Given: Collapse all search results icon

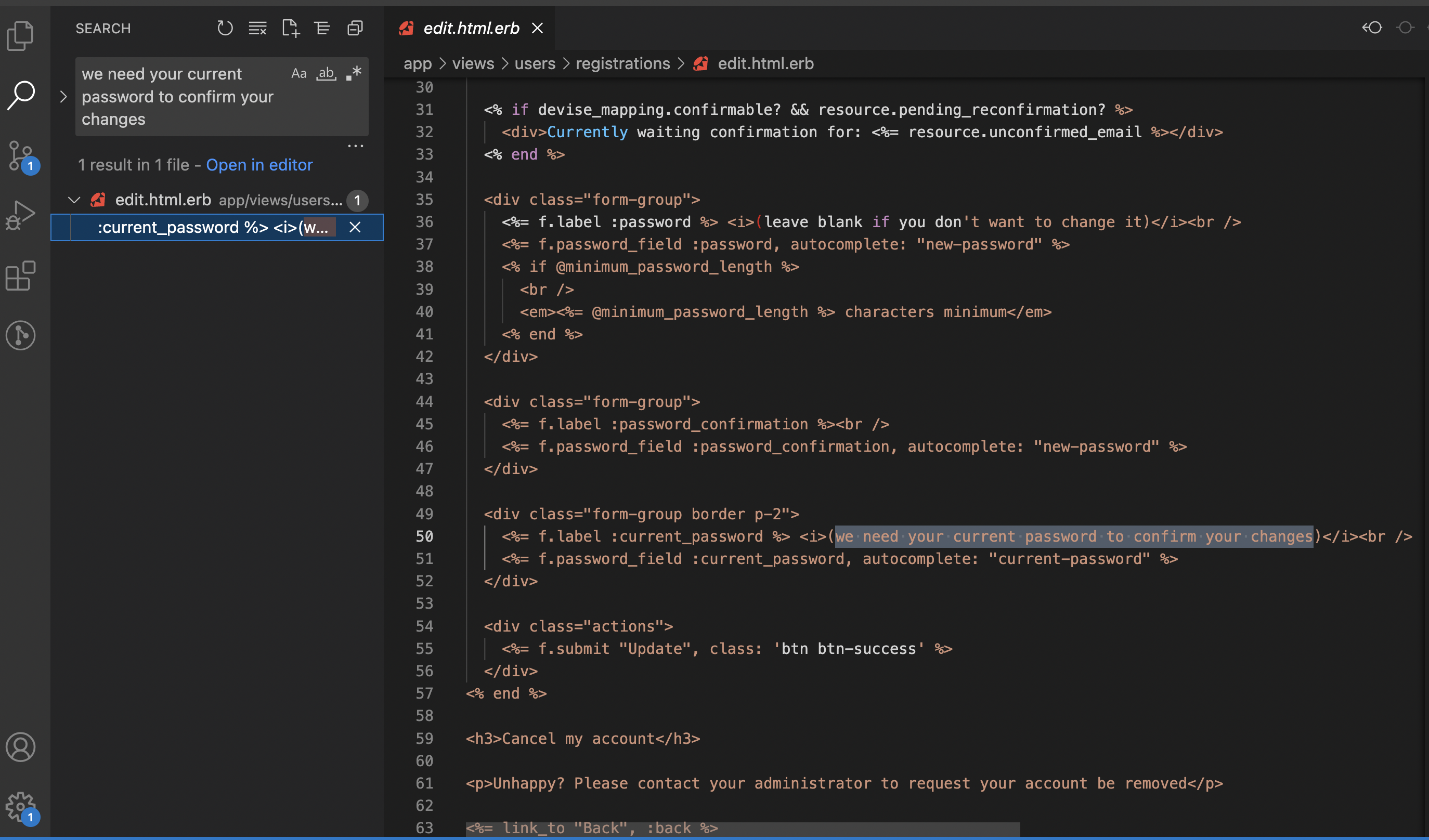Looking at the screenshot, I should tap(355, 28).
